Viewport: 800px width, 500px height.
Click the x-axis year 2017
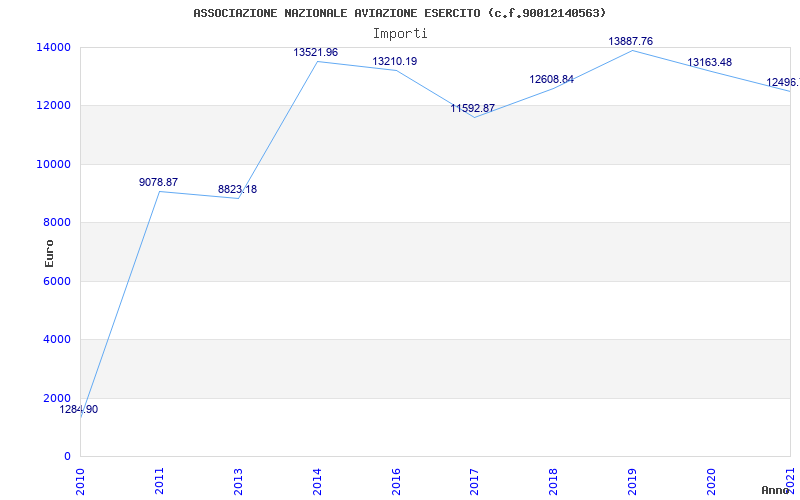[x=474, y=481]
